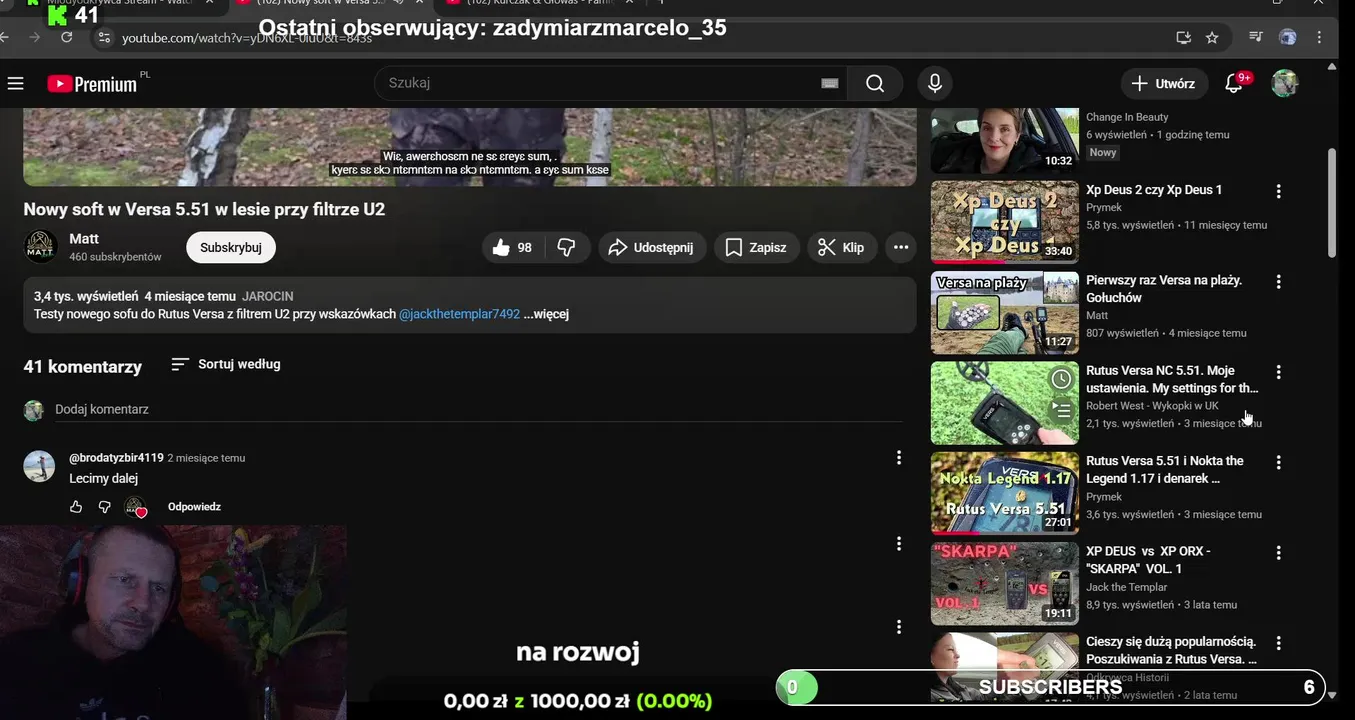Open options for Cieszy się dużą popularnością video
This screenshot has height=720, width=1355.
1278,643
